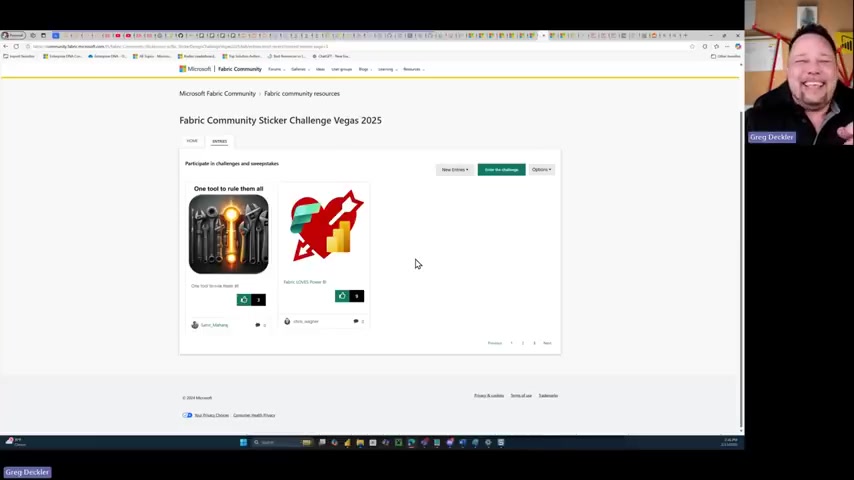Open comments on chris_wagner's entry

[356, 321]
